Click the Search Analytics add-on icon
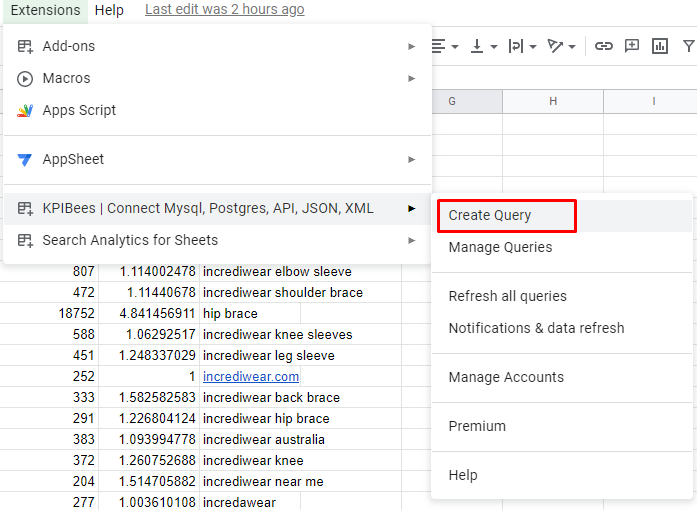This screenshot has height=510, width=697. (x=25, y=240)
